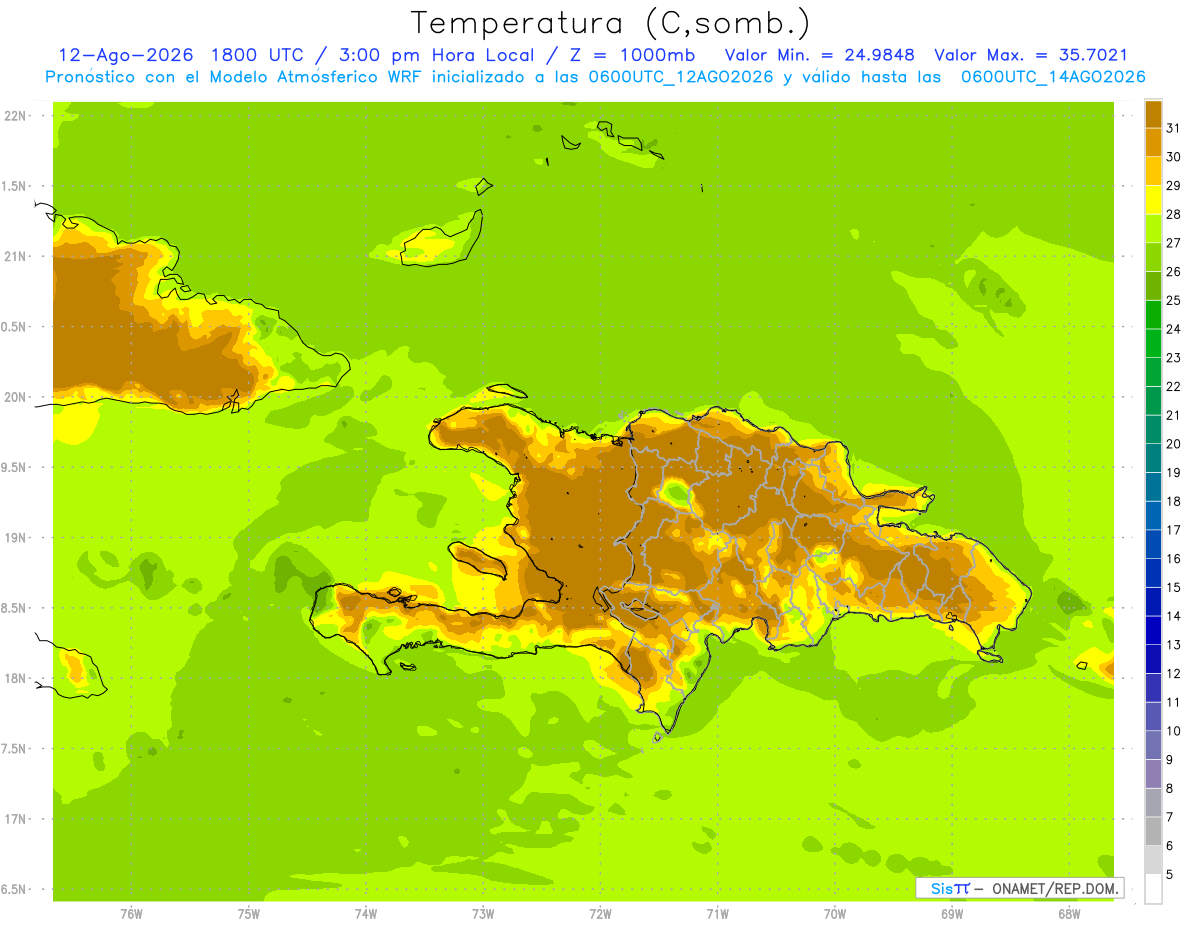
Task: Click the '76W' longitude label
Action: coord(131,914)
